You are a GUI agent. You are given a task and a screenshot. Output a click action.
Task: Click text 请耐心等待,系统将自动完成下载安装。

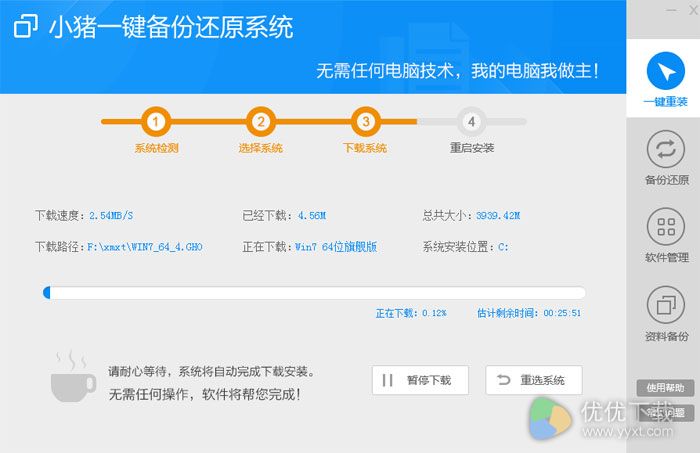coord(212,371)
